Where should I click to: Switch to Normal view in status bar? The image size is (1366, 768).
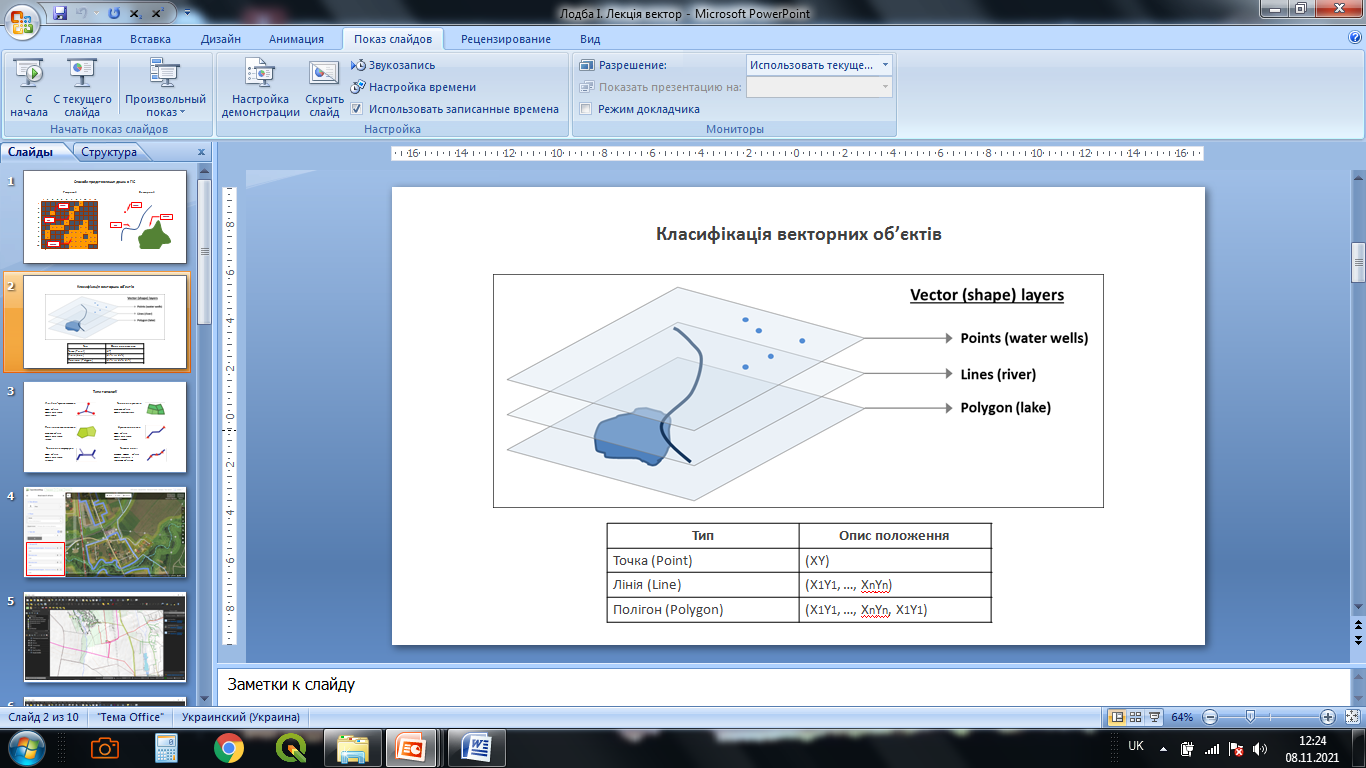(1118, 717)
